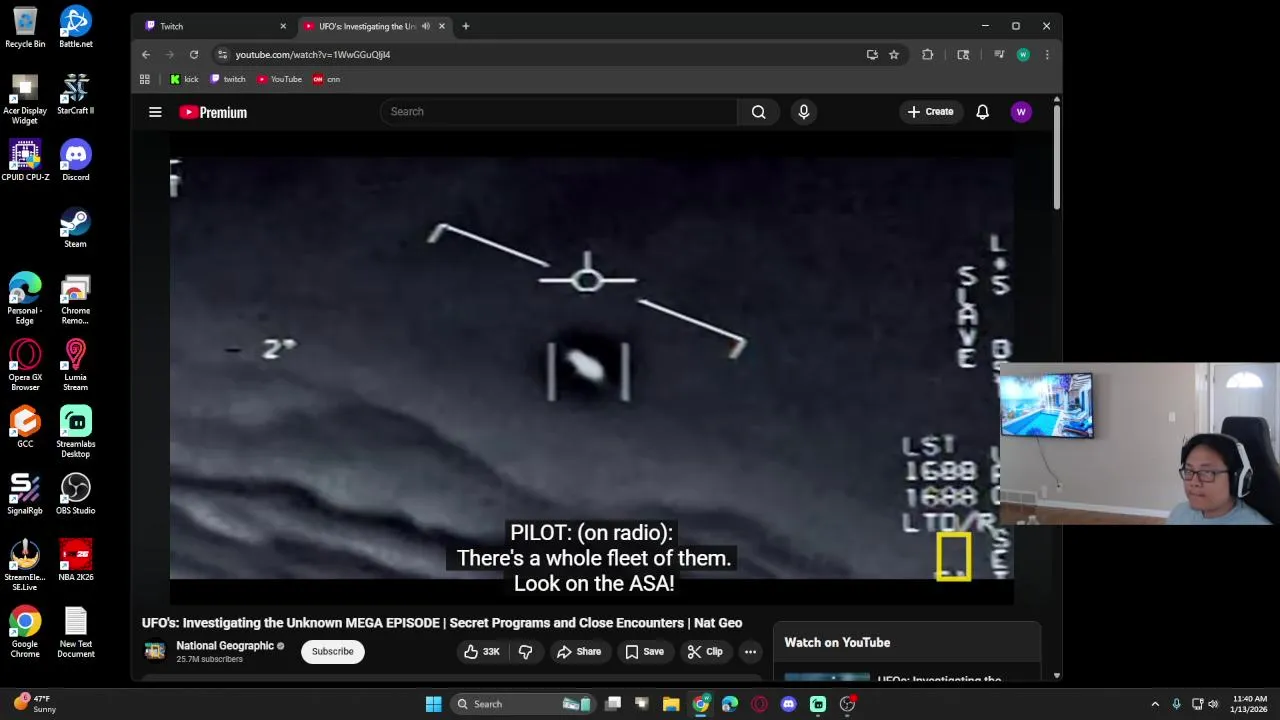Open the Chrome apps grid shortcut
This screenshot has height=720, width=1280.
point(145,79)
